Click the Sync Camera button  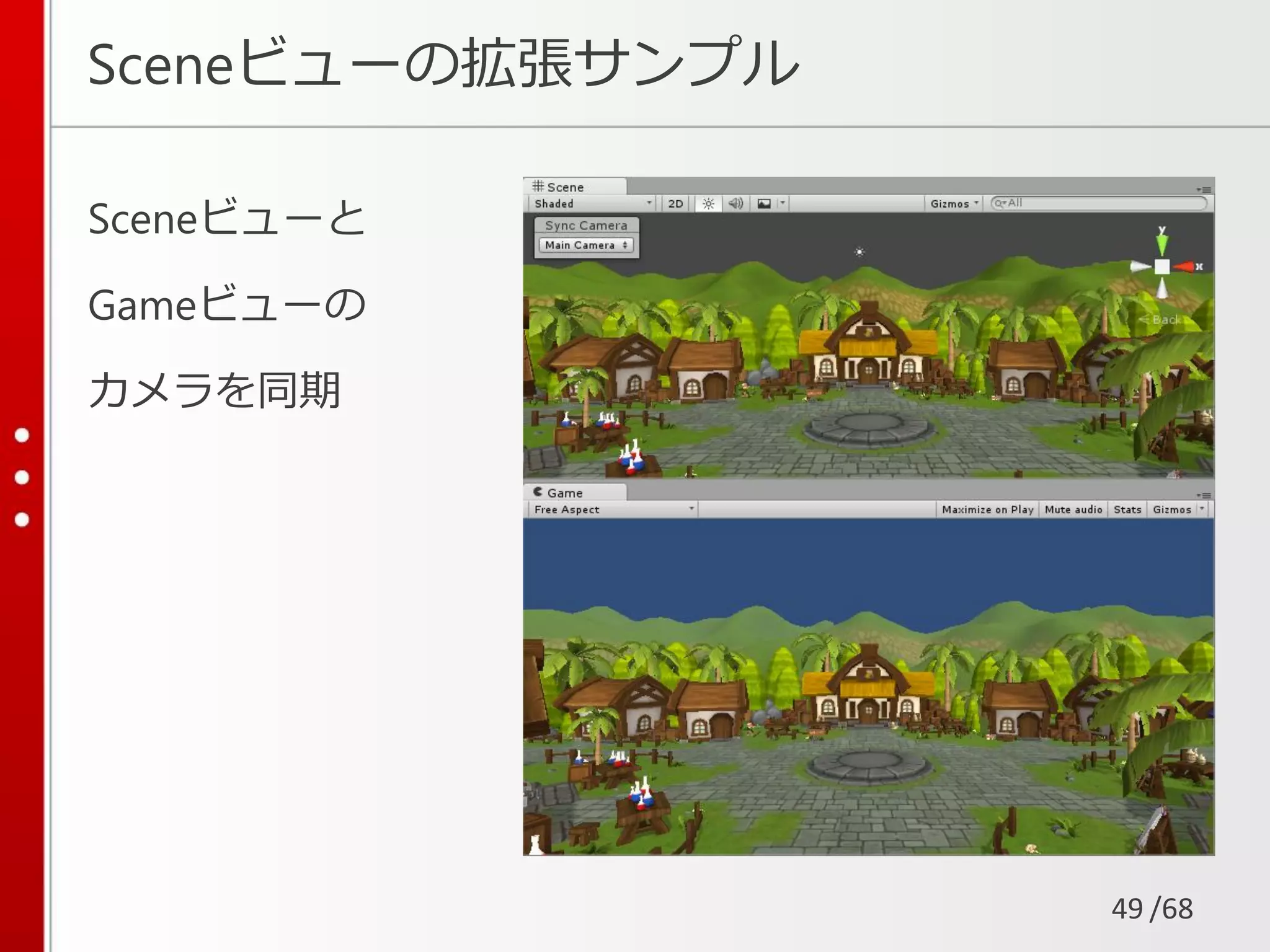point(586,226)
